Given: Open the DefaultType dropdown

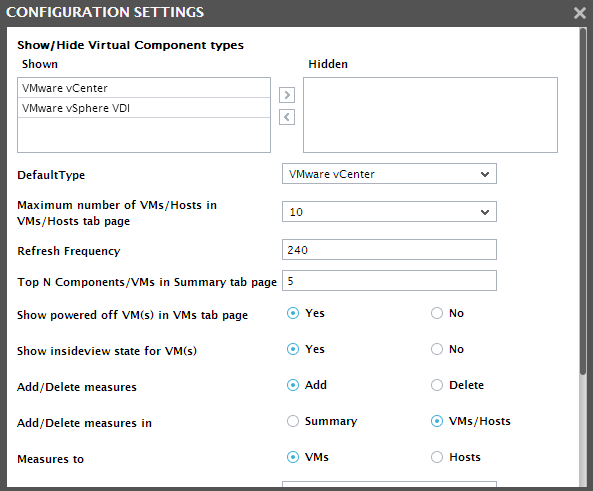Looking at the screenshot, I should (x=389, y=174).
